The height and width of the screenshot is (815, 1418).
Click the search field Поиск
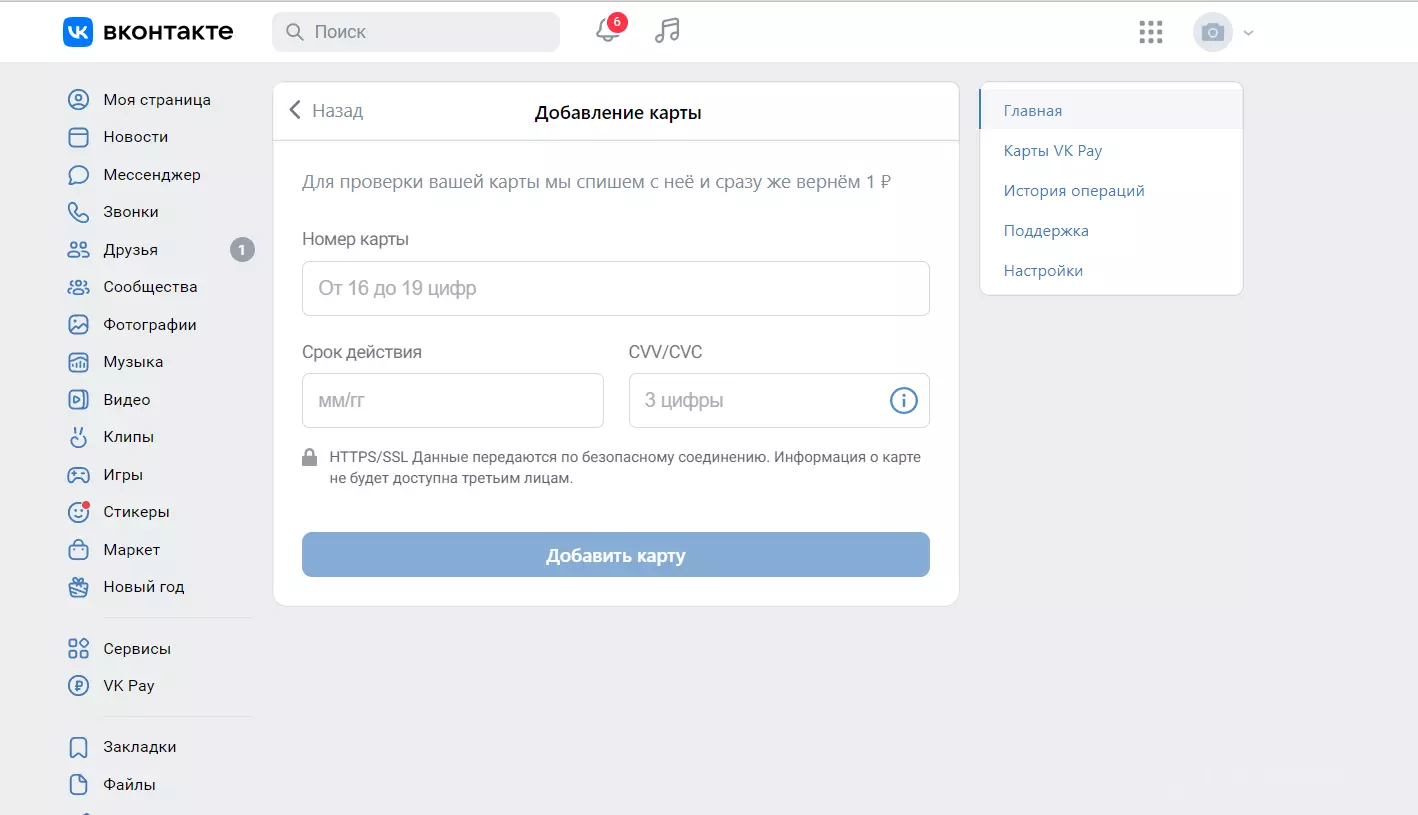point(416,32)
